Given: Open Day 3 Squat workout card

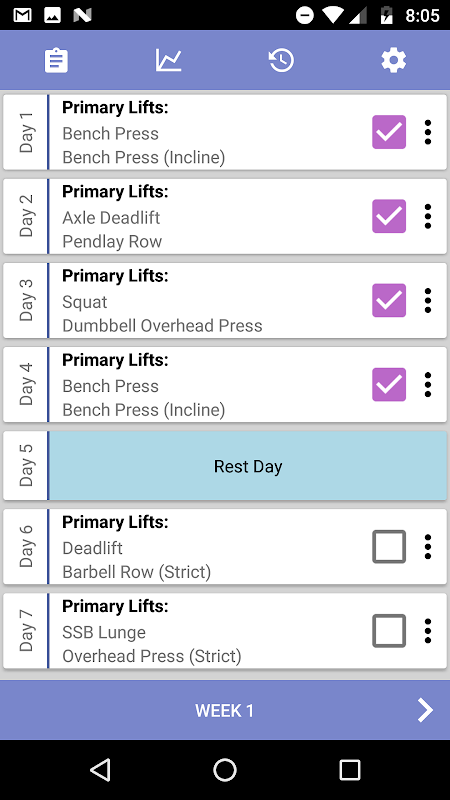Looking at the screenshot, I should (x=225, y=301).
